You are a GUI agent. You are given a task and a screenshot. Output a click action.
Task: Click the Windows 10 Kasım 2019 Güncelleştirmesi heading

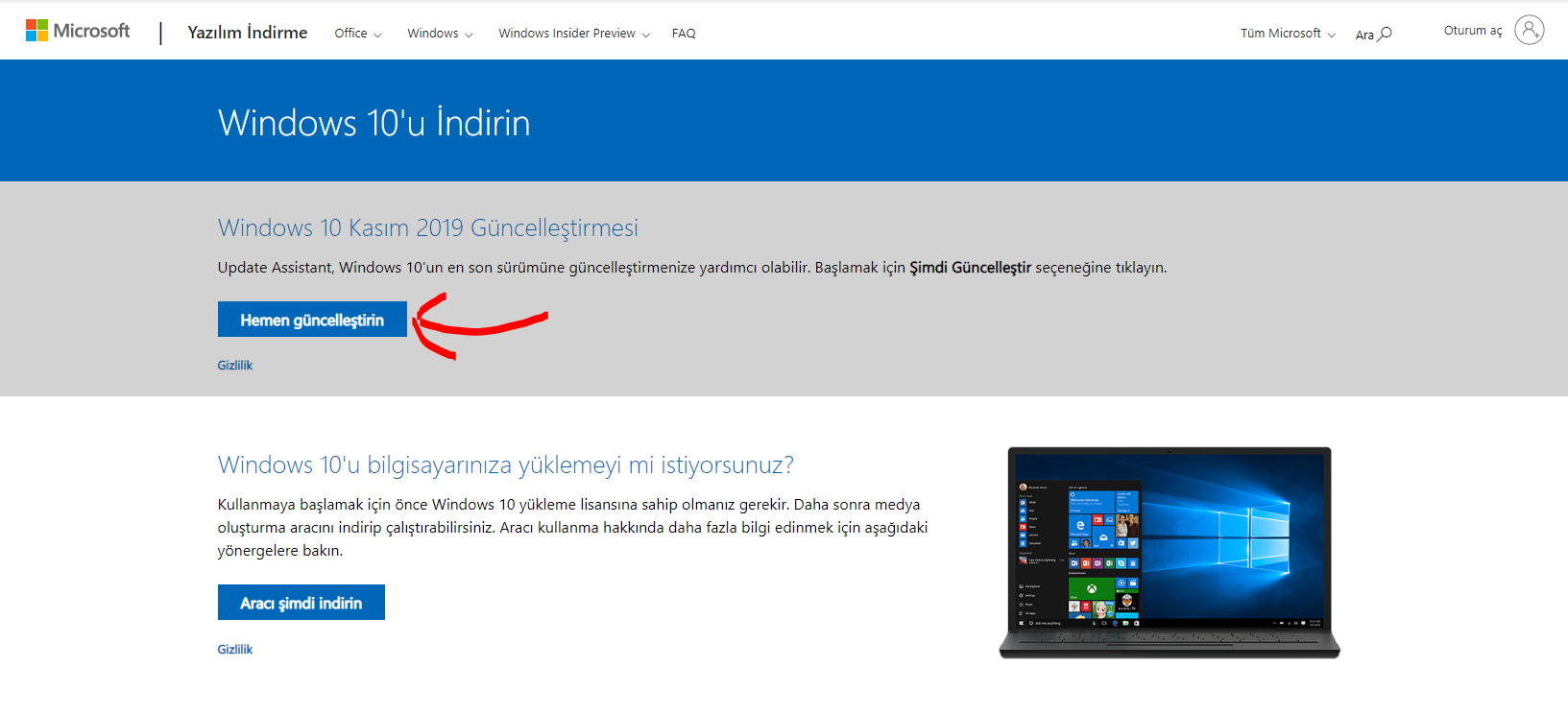[x=427, y=228]
